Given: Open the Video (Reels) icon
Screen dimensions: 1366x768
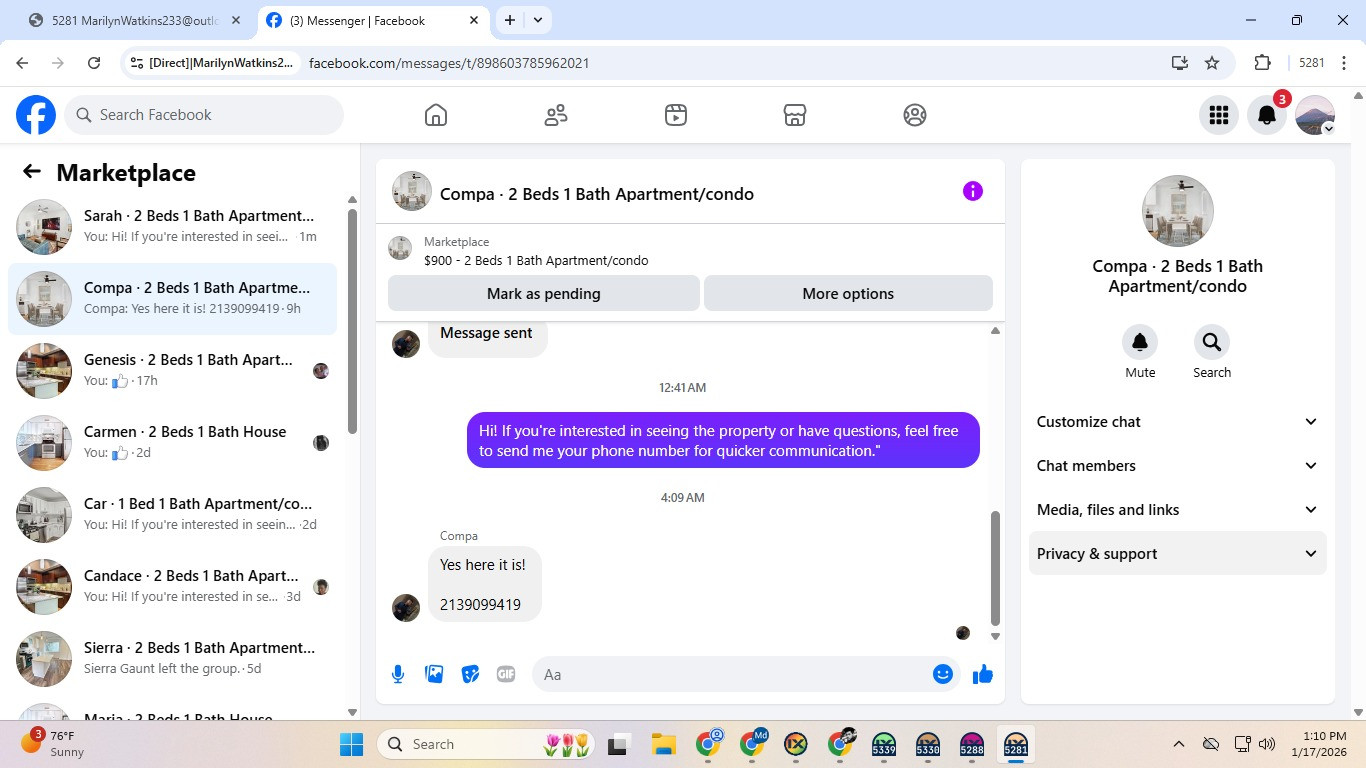Looking at the screenshot, I should [676, 115].
